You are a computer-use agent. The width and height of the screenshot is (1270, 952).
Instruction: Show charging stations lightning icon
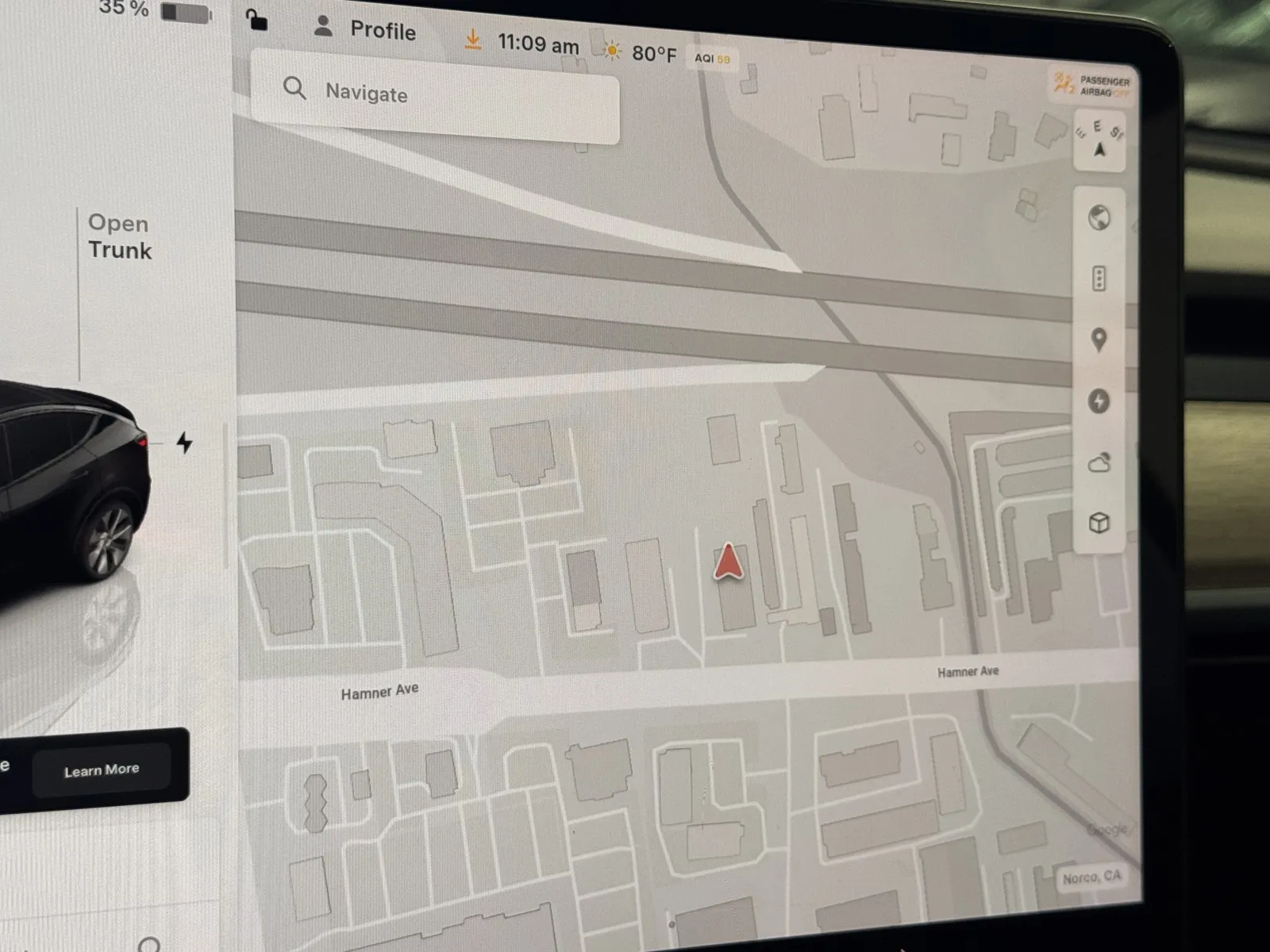click(x=1099, y=401)
